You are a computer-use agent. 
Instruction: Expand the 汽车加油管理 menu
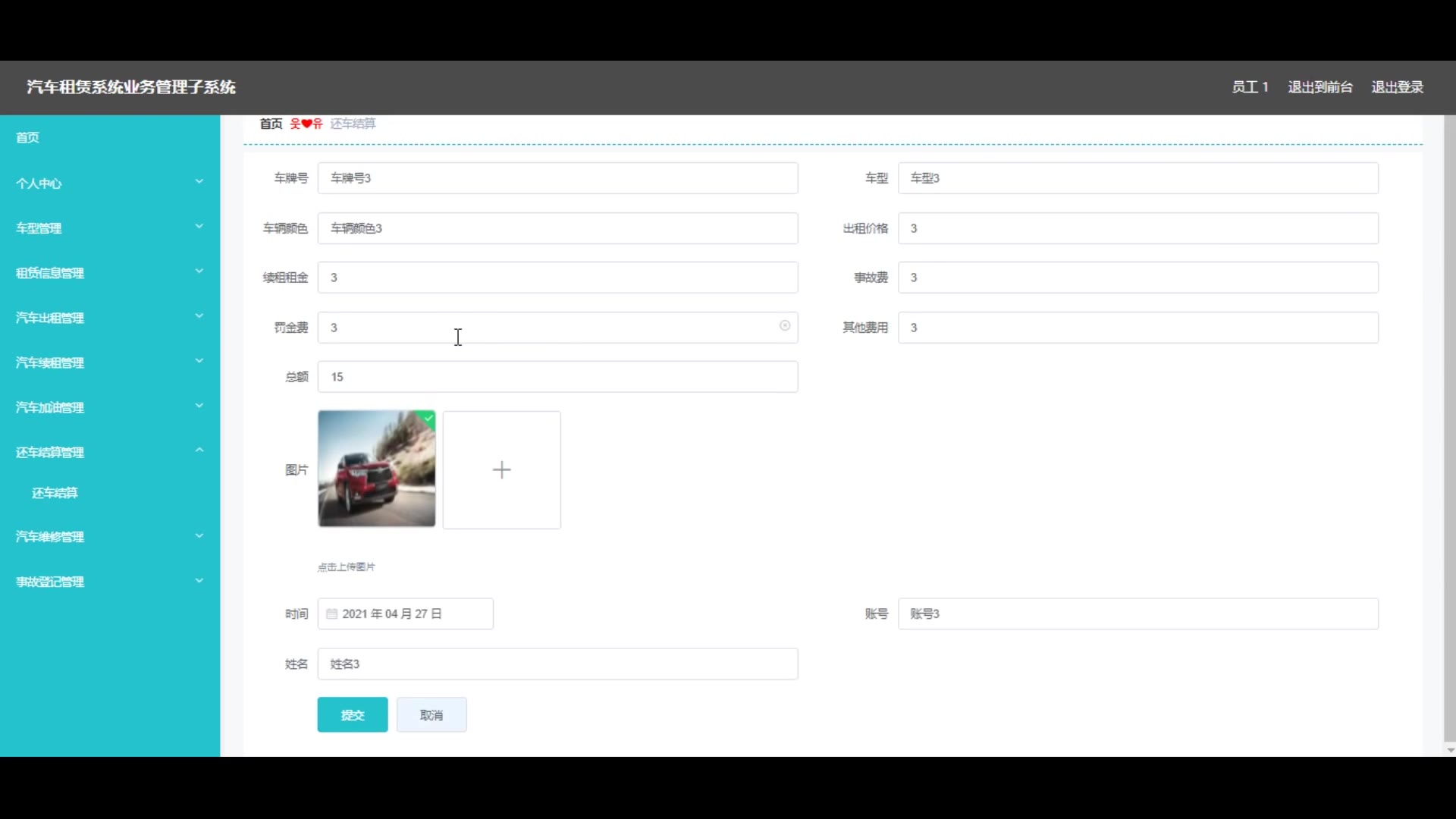tap(110, 407)
